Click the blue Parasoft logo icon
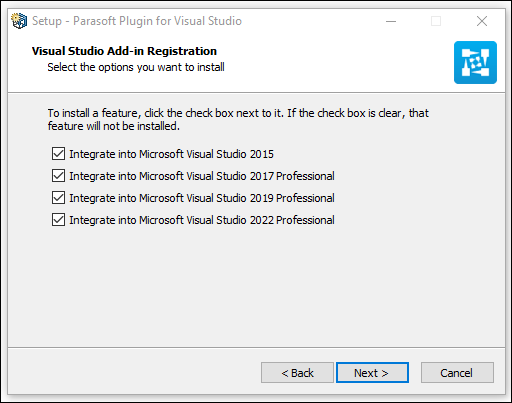 (475, 62)
